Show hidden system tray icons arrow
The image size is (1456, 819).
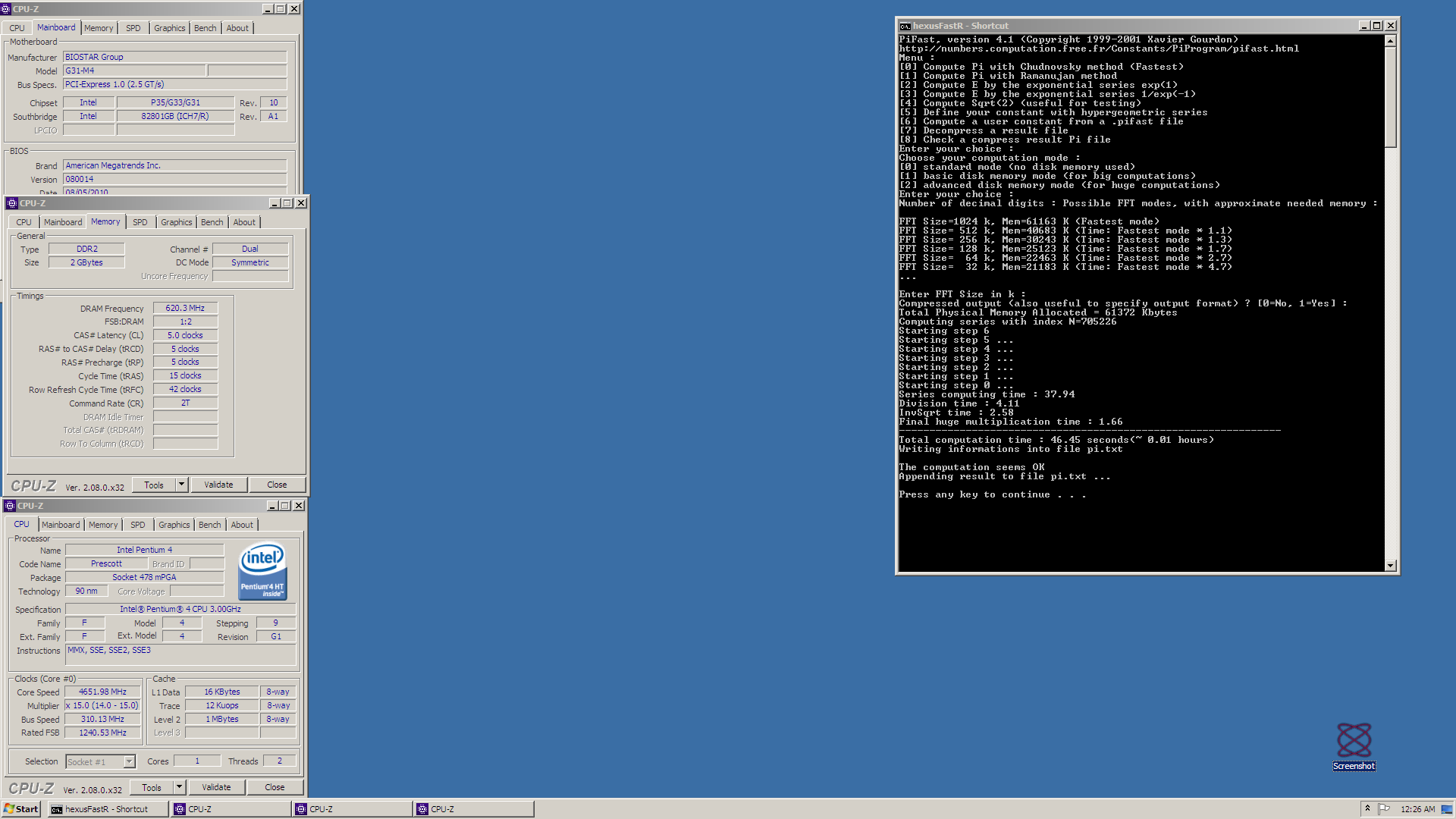[x=1368, y=809]
